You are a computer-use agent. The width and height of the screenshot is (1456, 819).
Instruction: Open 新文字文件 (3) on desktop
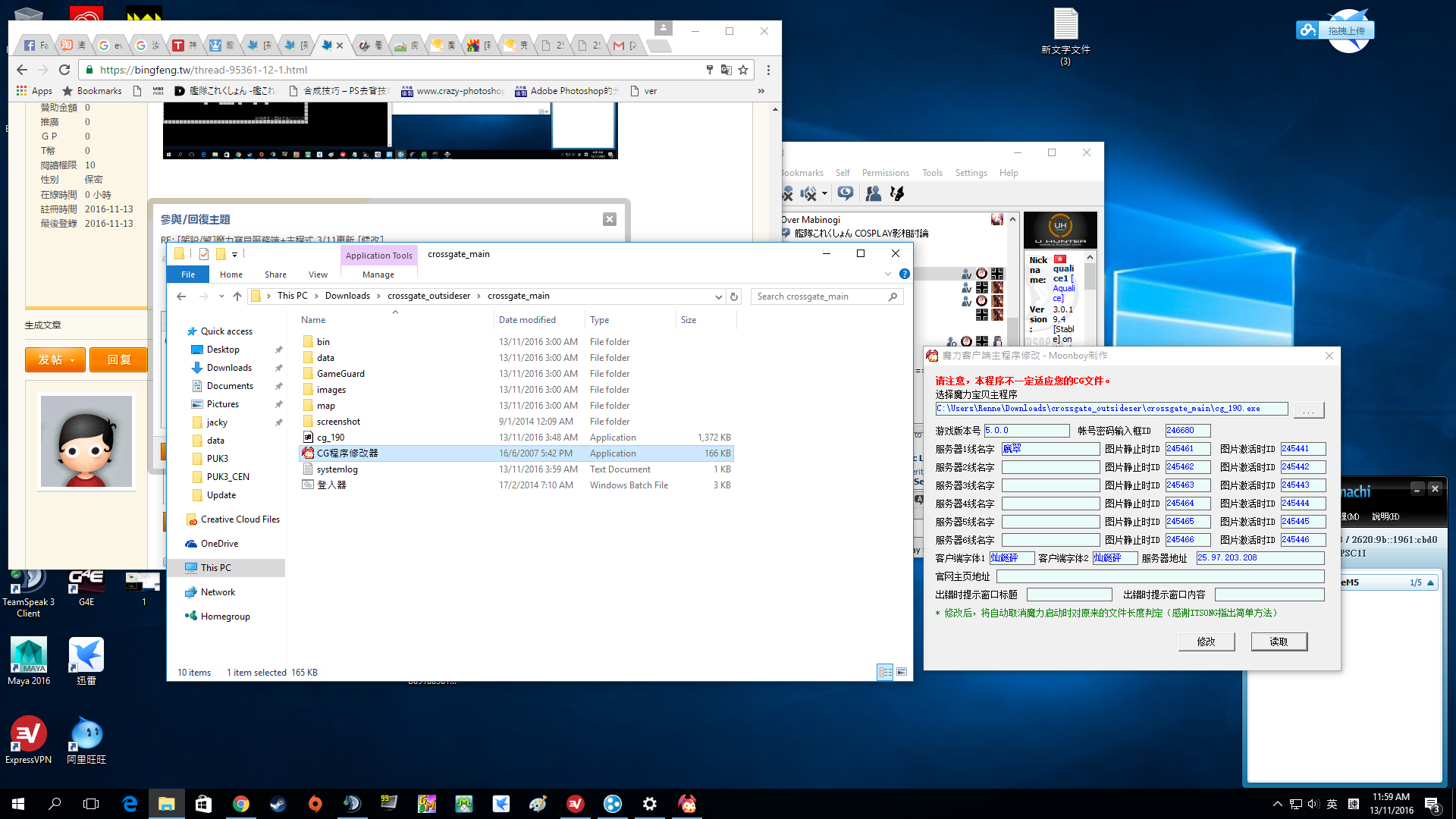tap(1065, 36)
